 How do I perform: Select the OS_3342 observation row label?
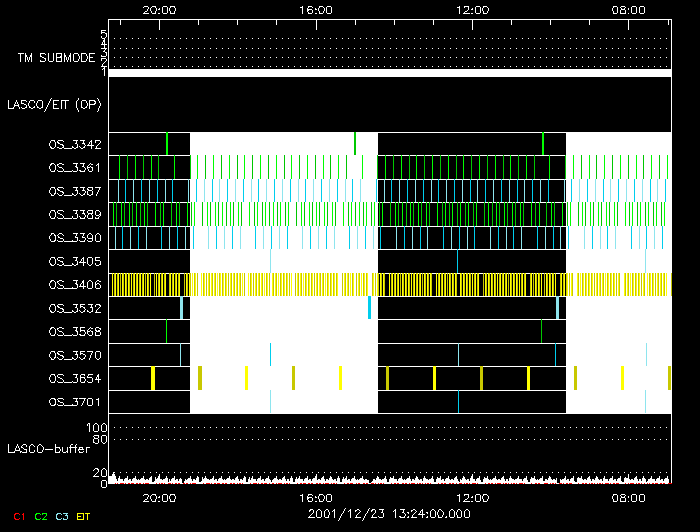74,144
